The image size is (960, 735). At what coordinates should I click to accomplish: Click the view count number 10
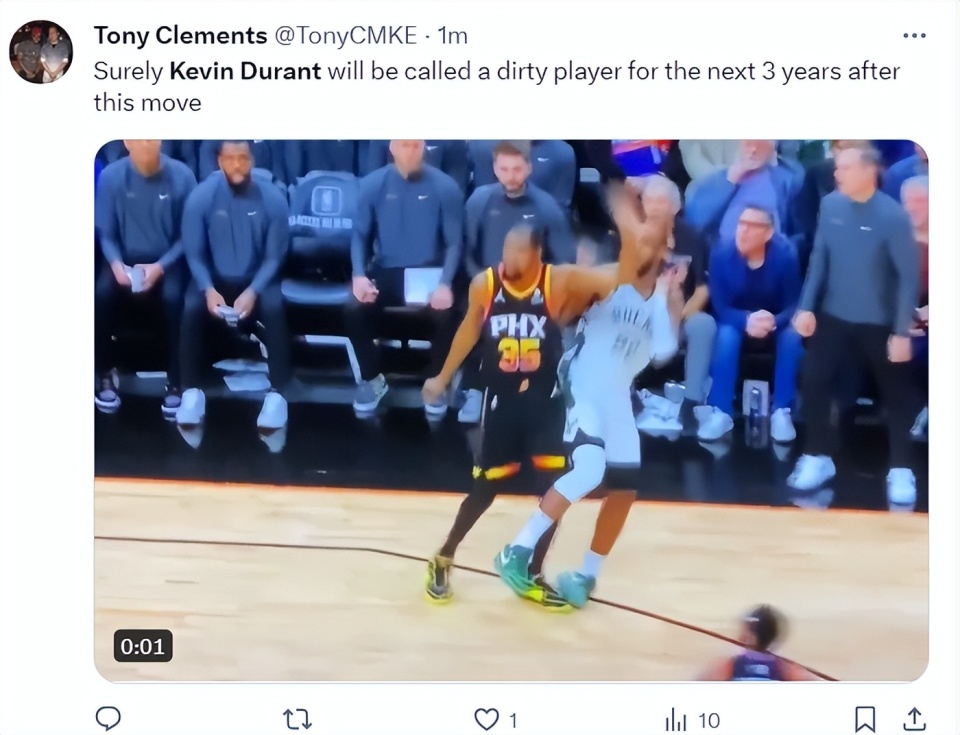(708, 720)
